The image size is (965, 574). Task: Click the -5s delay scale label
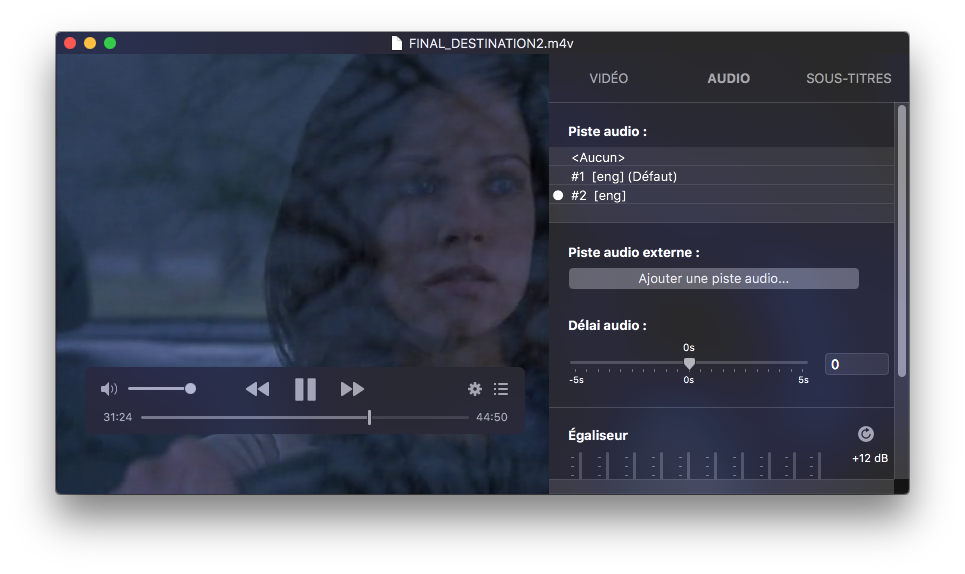576,380
